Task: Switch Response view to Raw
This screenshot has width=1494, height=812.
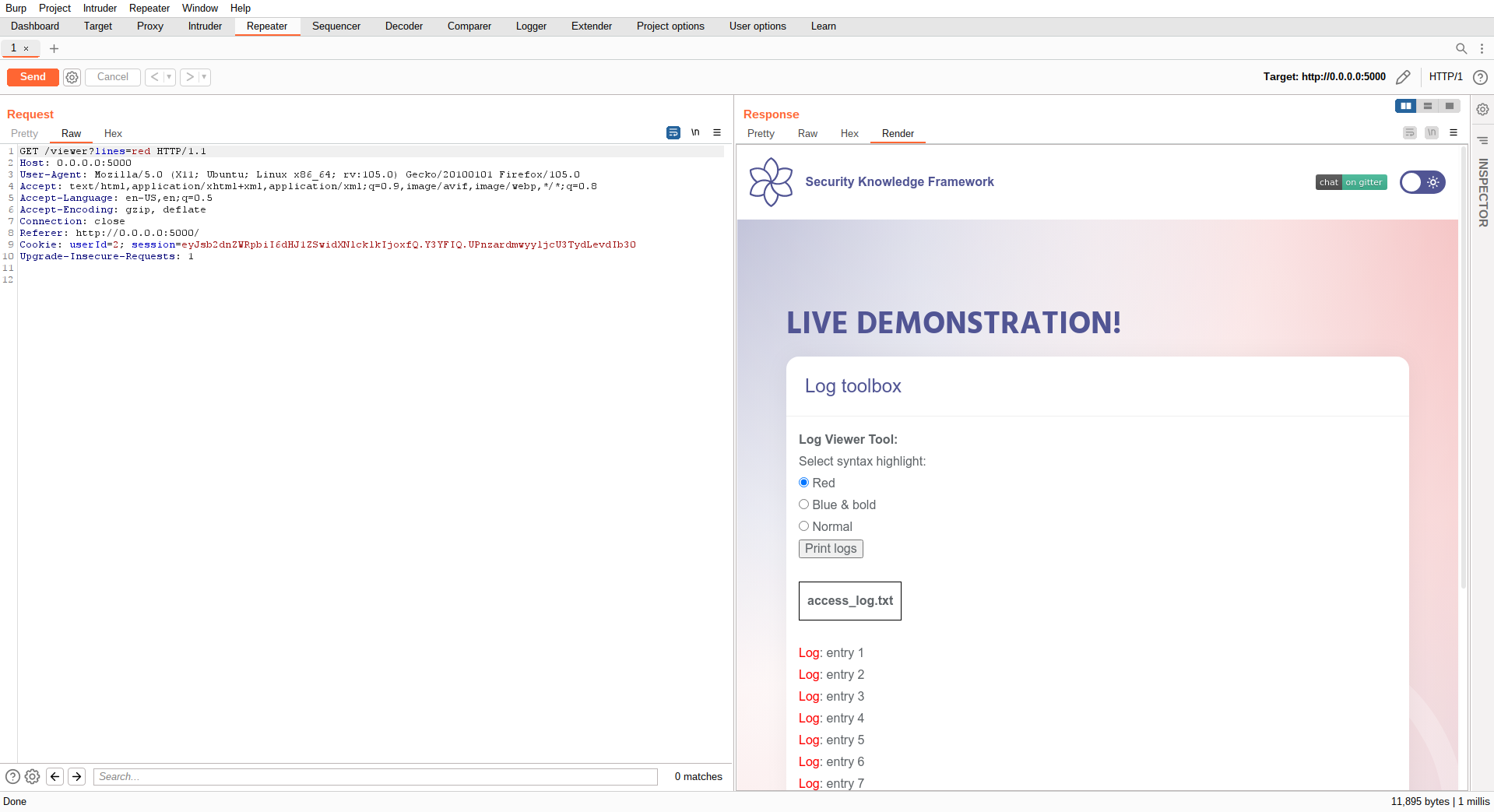Action: click(x=807, y=134)
